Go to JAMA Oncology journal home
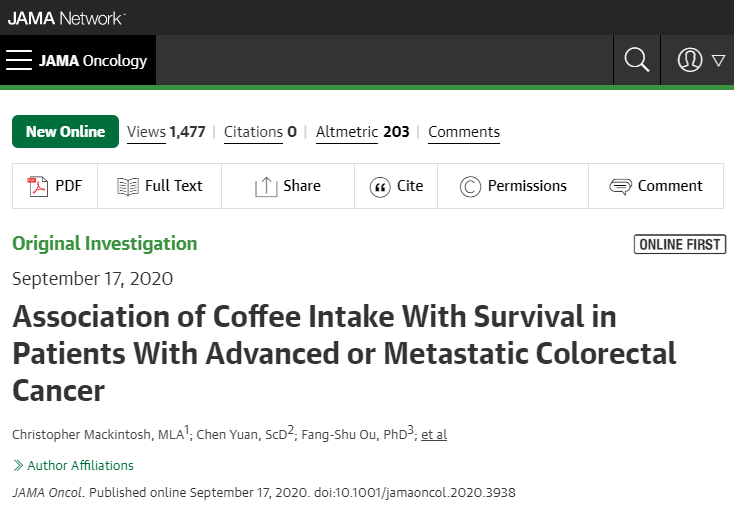Screen dimensions: 734x511 93,61
